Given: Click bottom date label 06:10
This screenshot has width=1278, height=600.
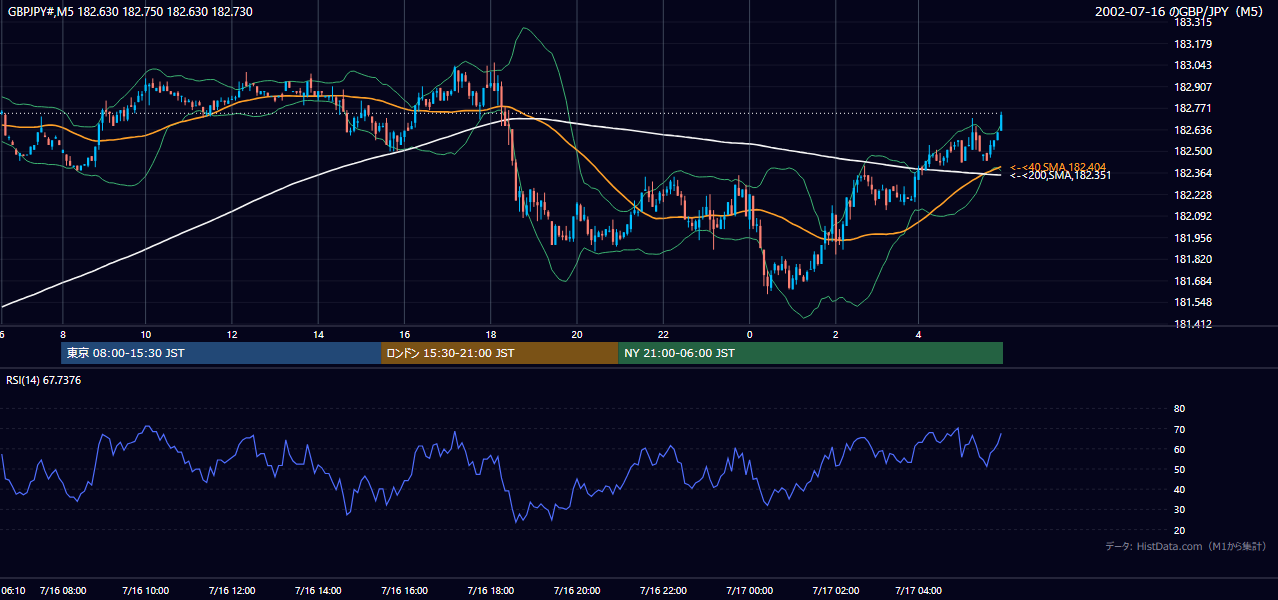Looking at the screenshot, I should (13, 590).
